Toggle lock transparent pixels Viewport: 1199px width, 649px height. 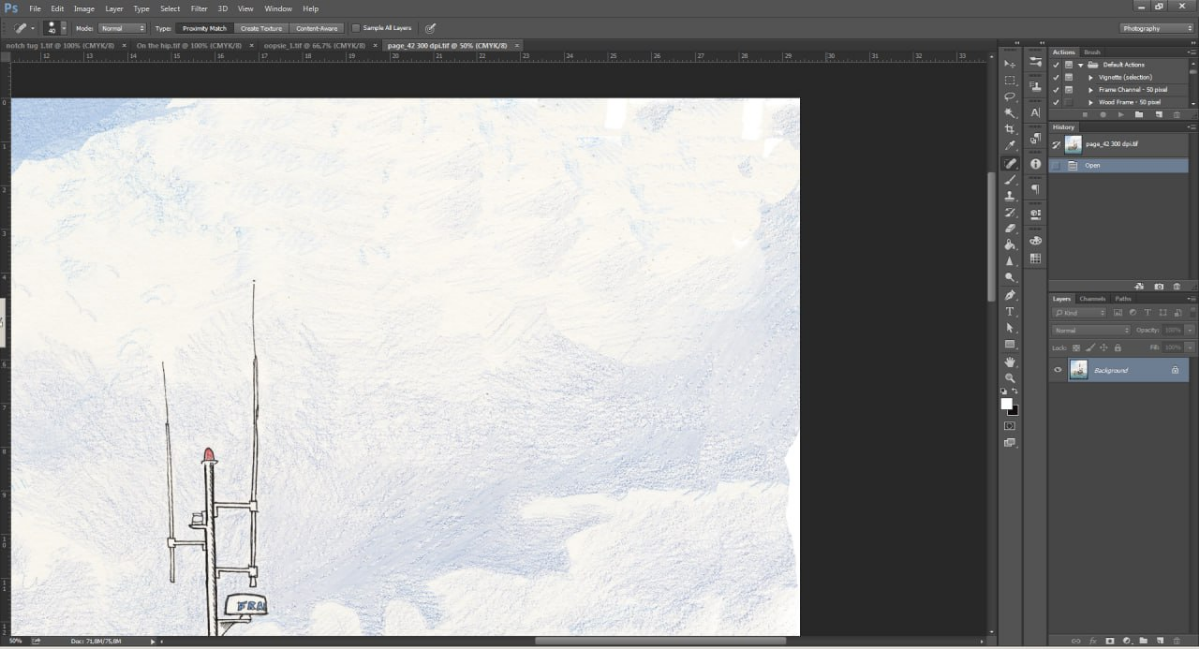click(x=1076, y=348)
